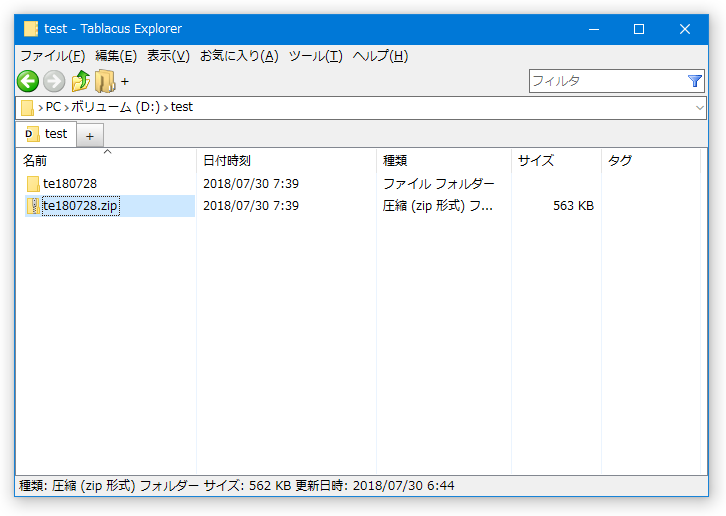Select the test tab

[x=46, y=134]
